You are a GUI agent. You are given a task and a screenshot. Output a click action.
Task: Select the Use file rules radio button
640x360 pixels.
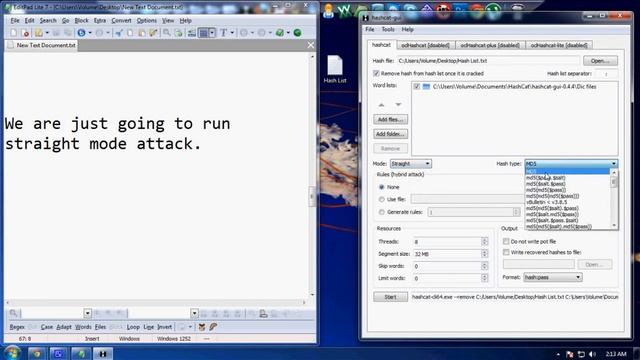coord(382,200)
